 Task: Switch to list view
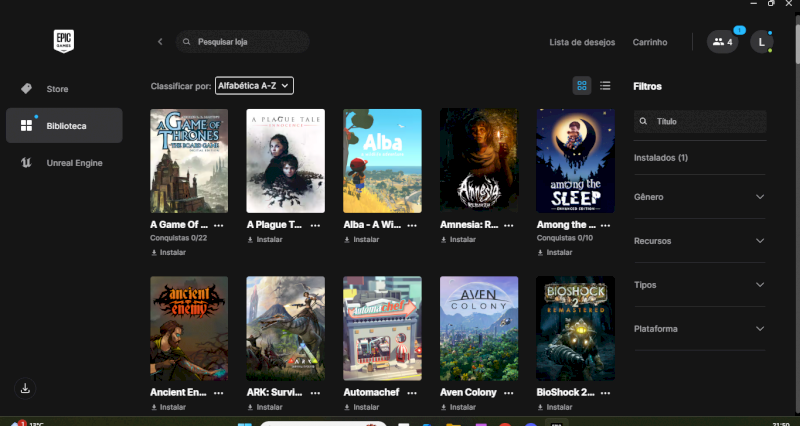605,86
